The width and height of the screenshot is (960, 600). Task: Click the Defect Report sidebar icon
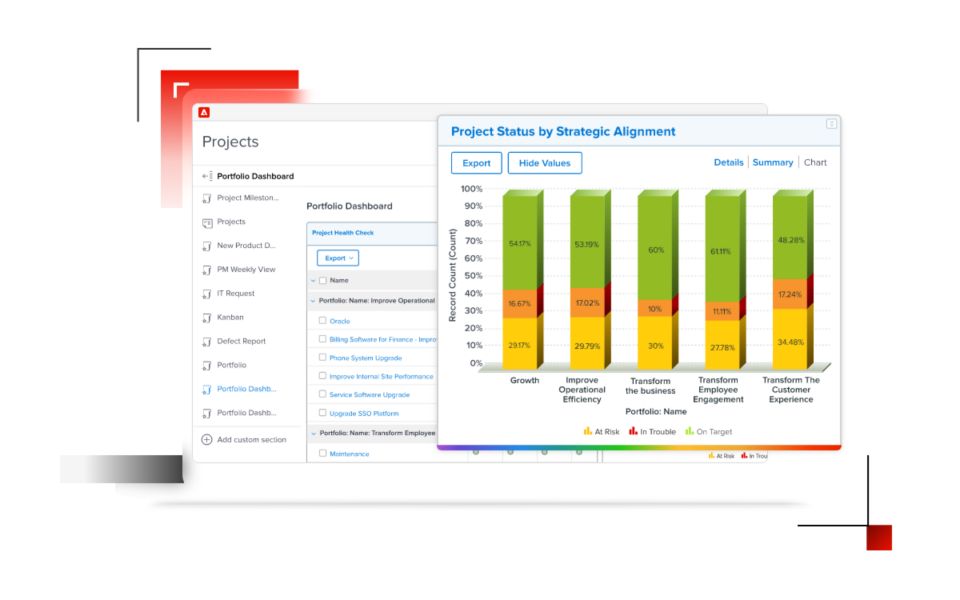(207, 341)
